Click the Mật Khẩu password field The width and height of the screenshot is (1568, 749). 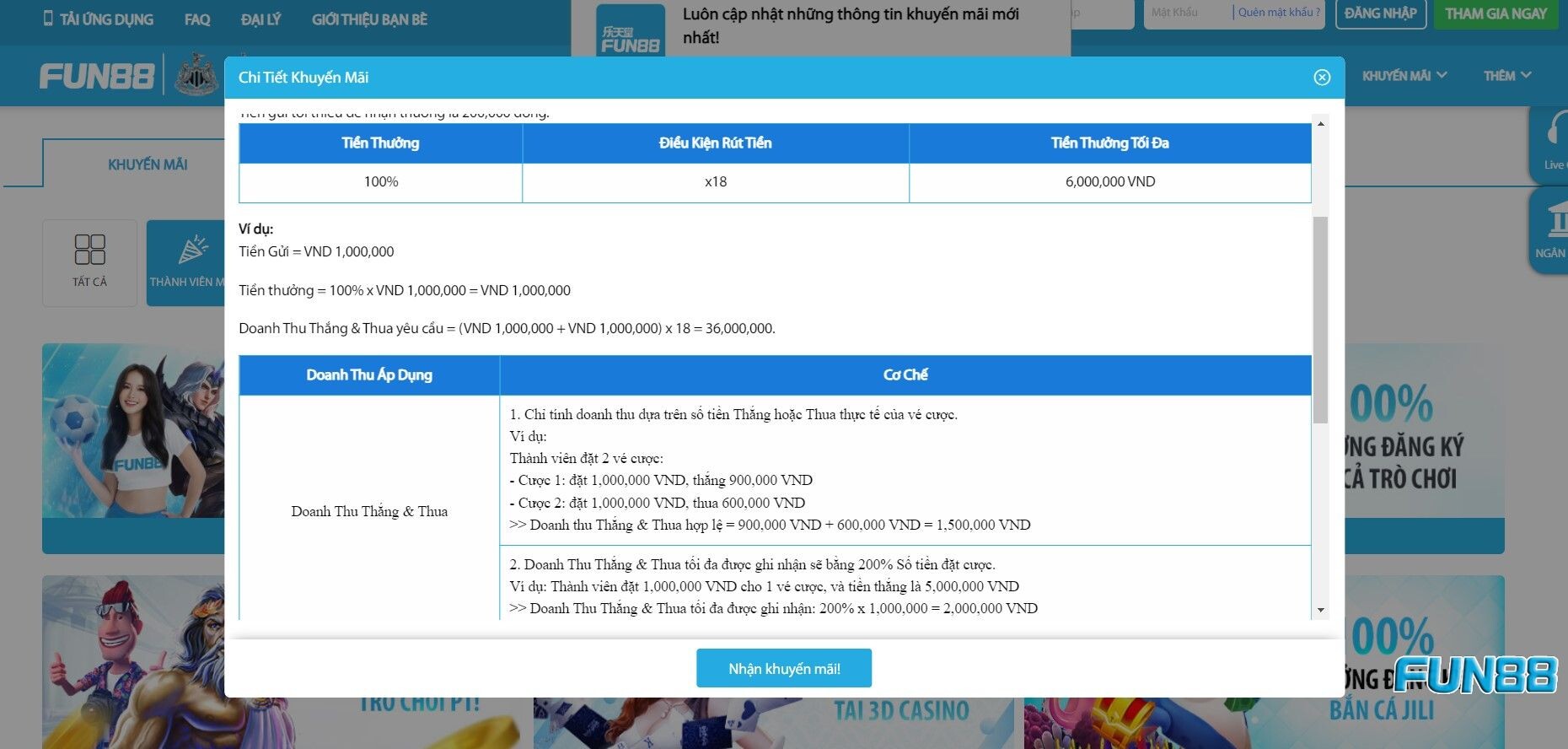click(1189, 13)
